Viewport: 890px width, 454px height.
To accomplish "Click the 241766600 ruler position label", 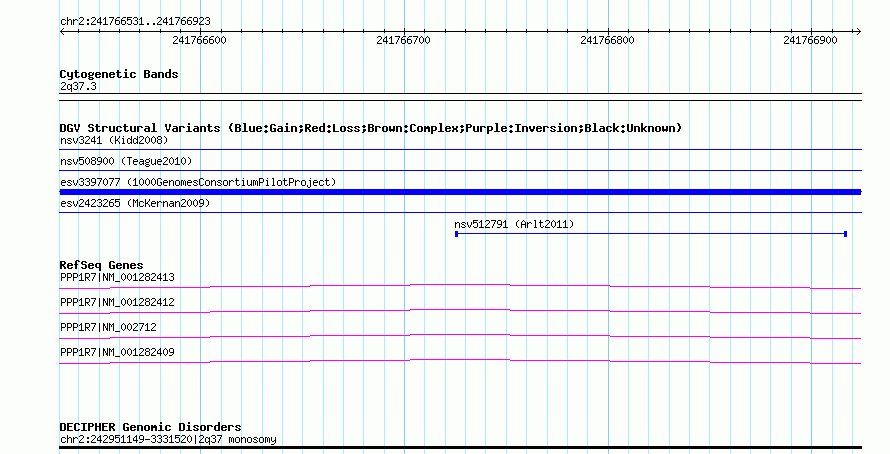I will coord(199,40).
